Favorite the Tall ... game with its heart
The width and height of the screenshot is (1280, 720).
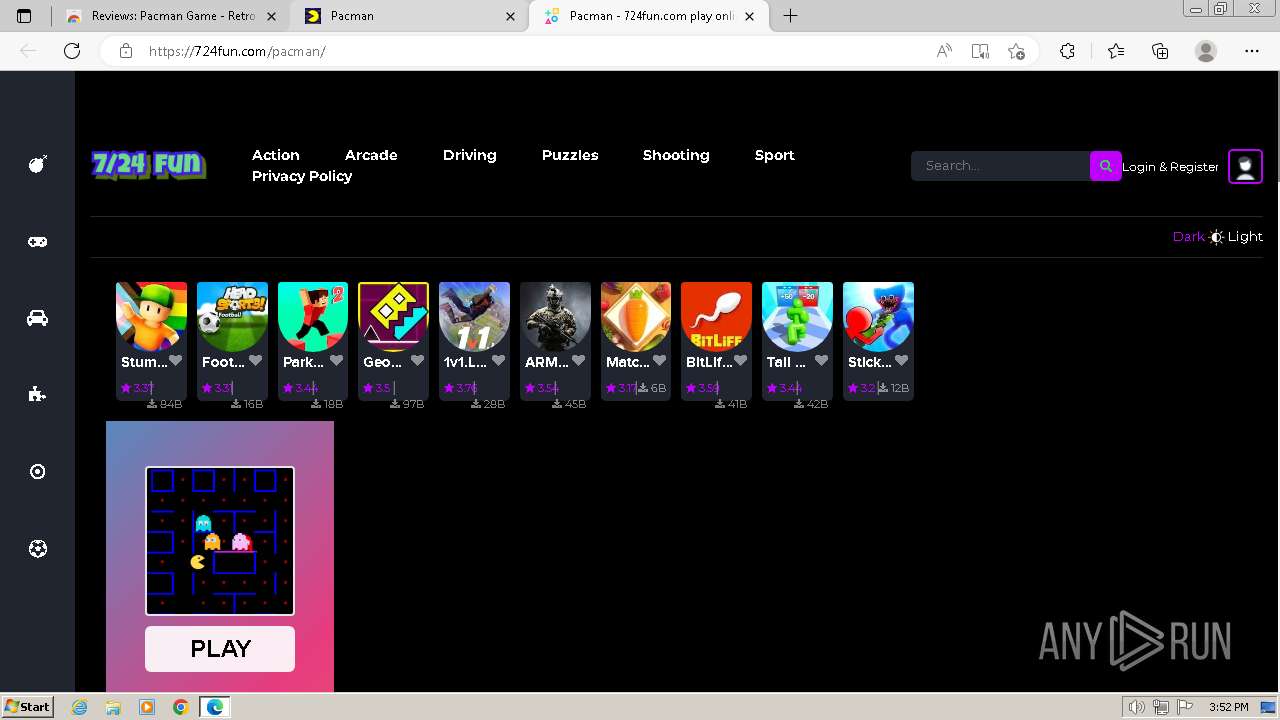(821, 361)
